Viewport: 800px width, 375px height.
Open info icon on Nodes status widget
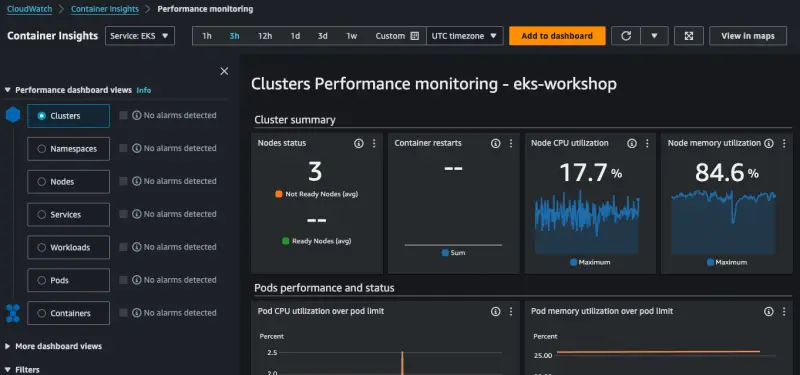359,143
